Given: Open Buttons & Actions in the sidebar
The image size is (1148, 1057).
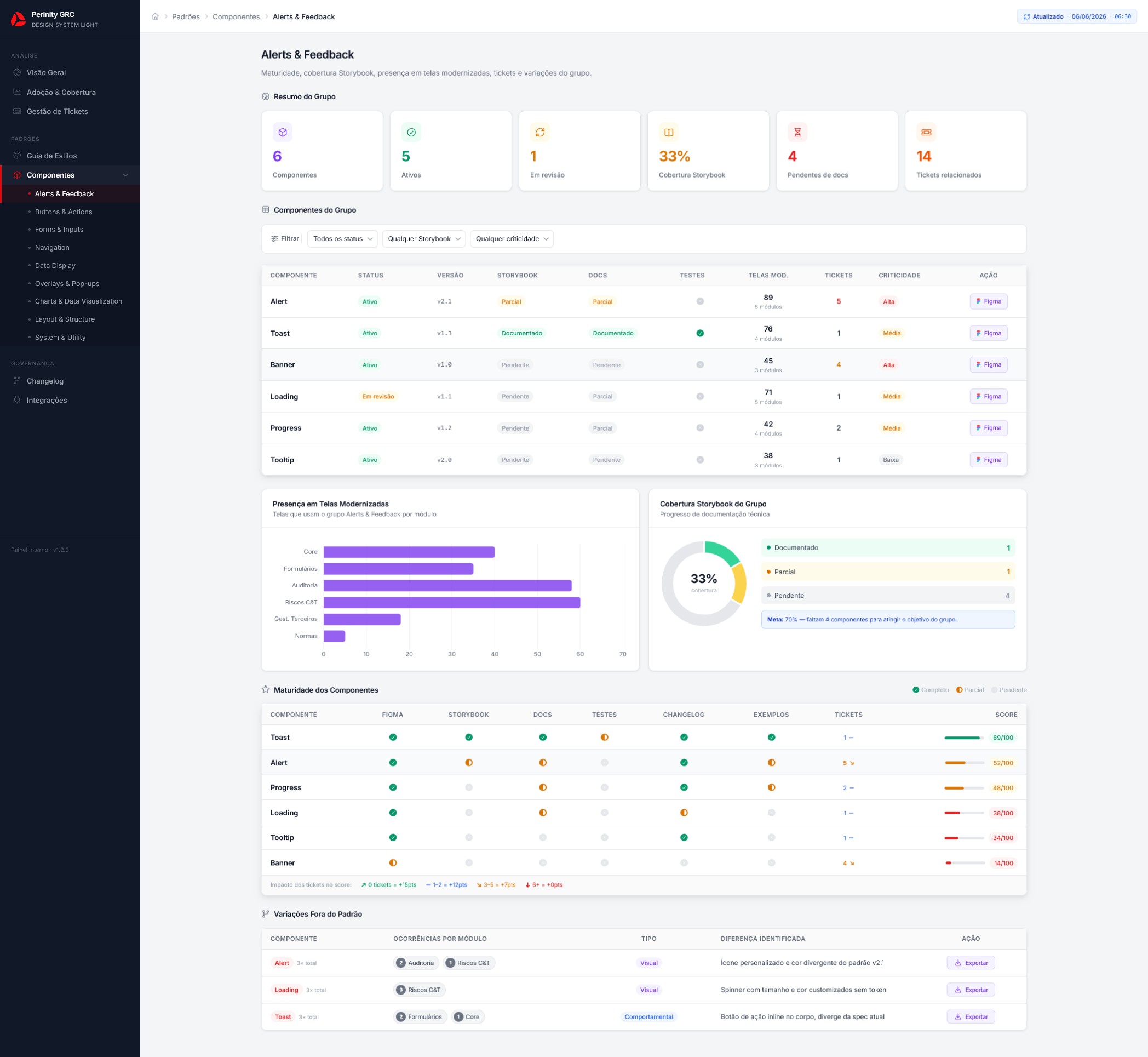Looking at the screenshot, I should [64, 212].
